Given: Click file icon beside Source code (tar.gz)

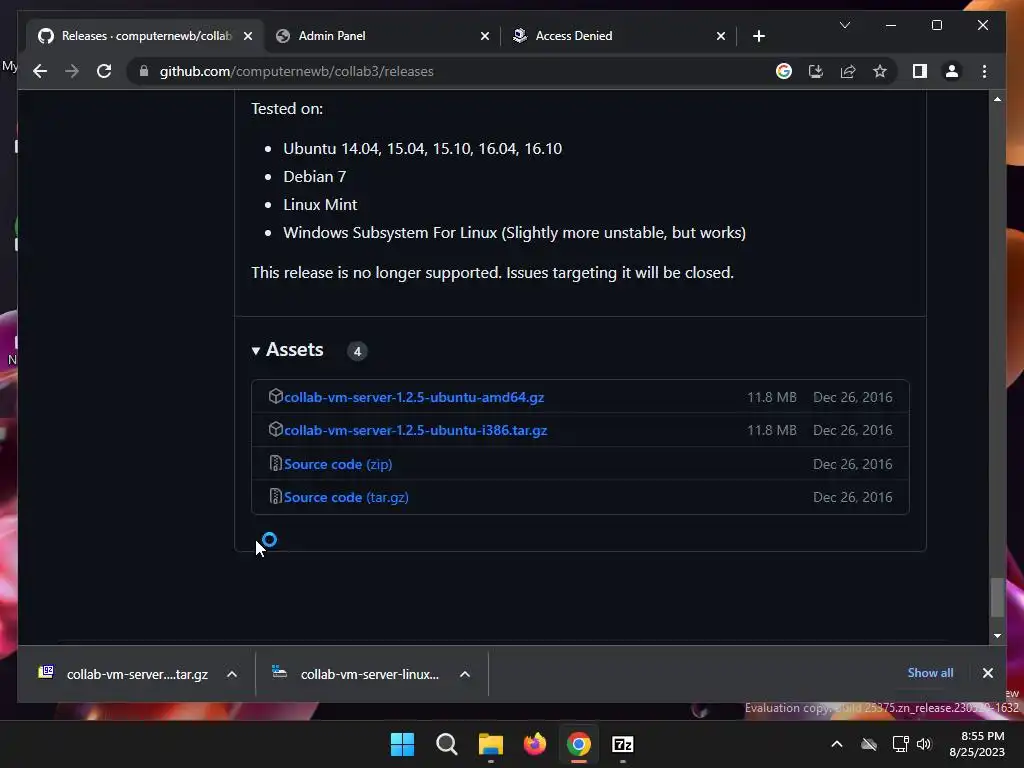Looking at the screenshot, I should [x=276, y=496].
